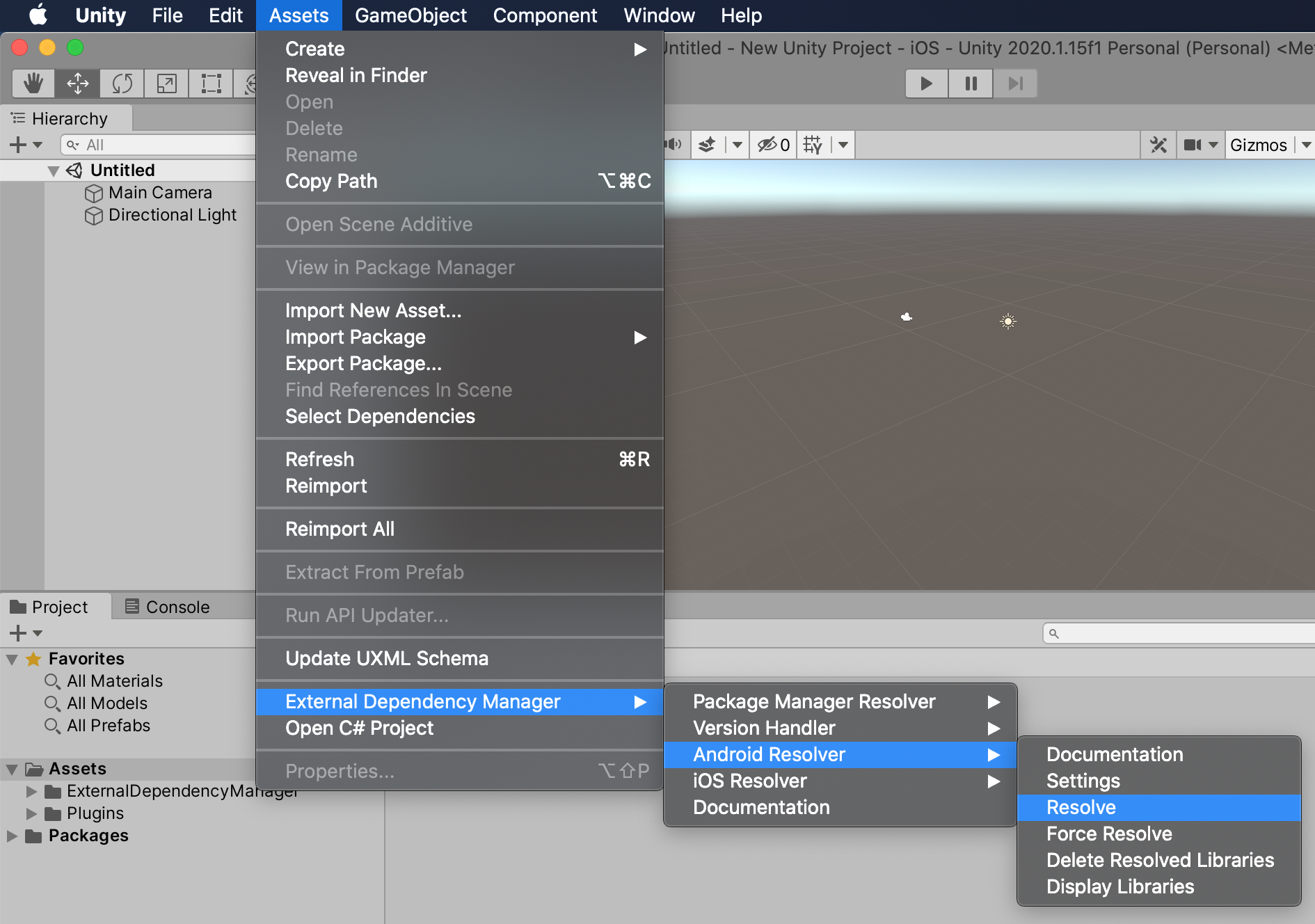
Task: Select All Prefabs search filter
Action: point(109,726)
